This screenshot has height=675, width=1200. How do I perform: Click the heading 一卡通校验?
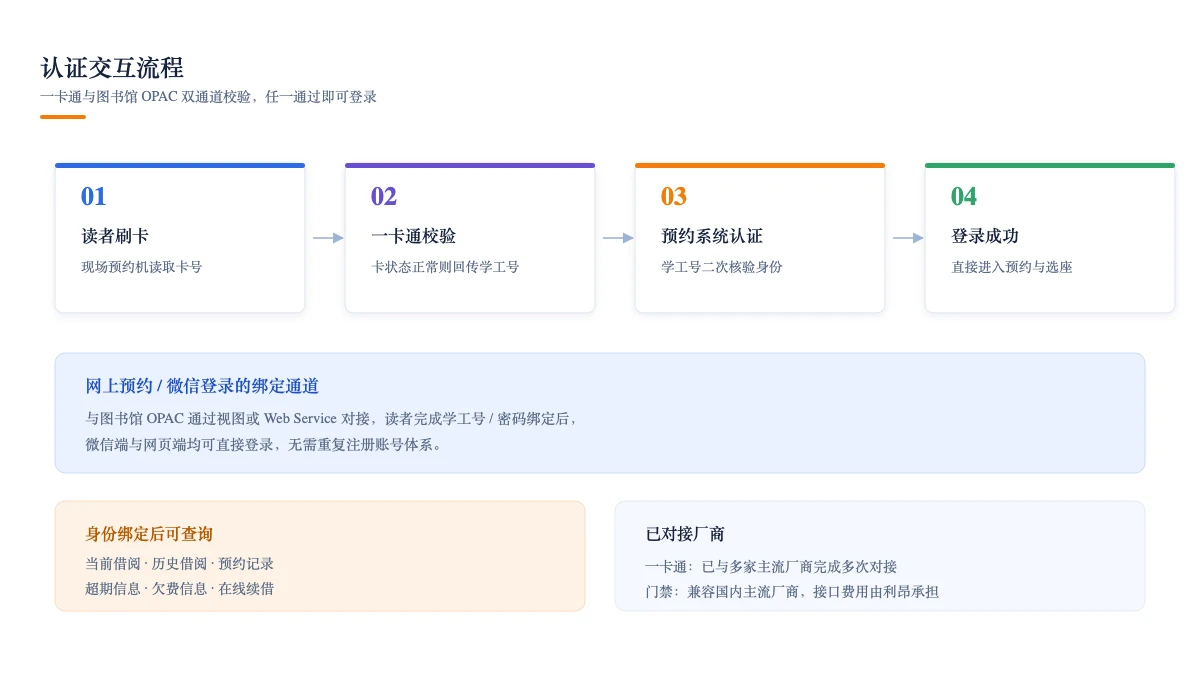(x=413, y=236)
